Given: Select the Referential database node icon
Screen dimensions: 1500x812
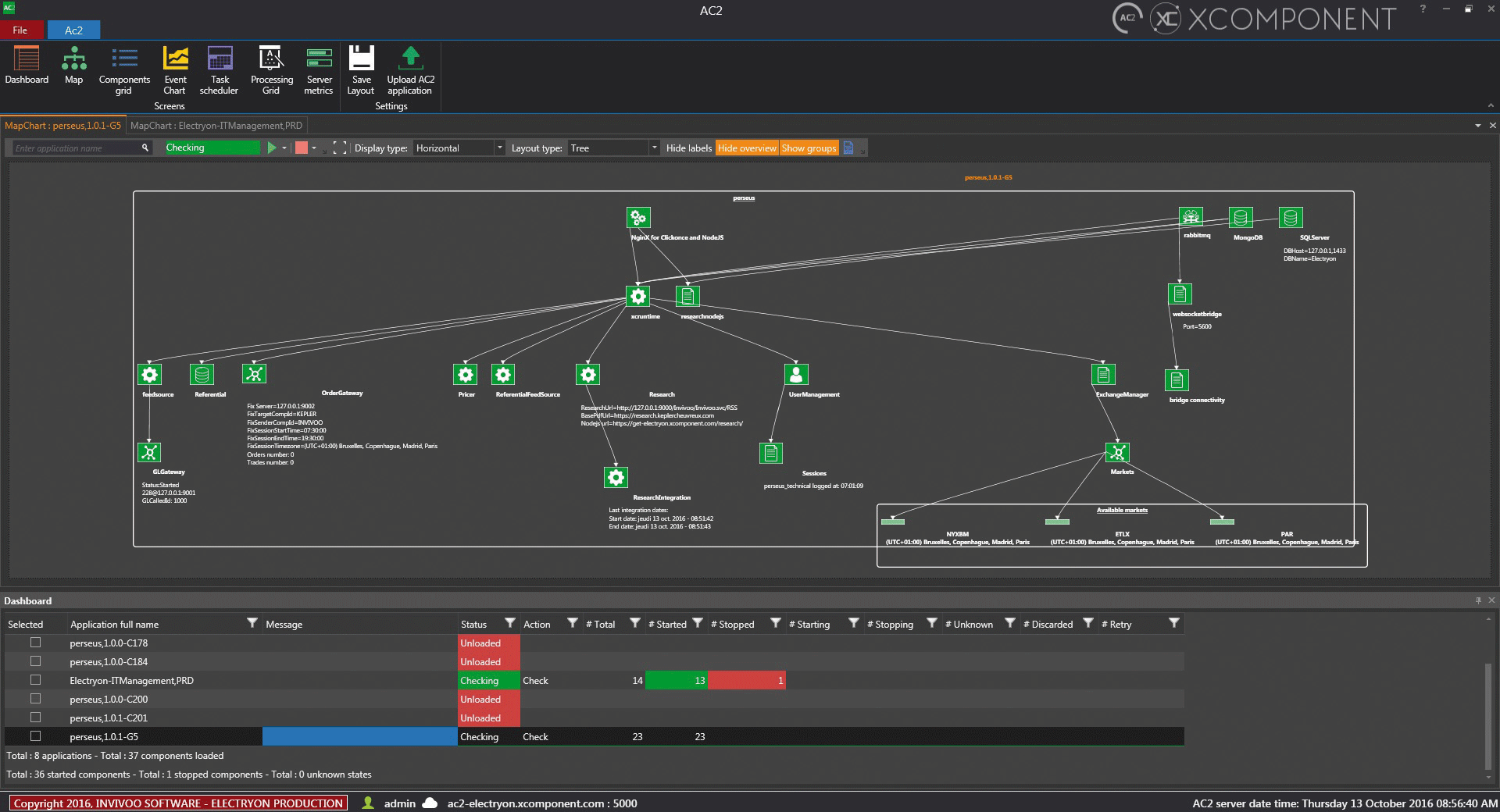Looking at the screenshot, I should coord(202,374).
